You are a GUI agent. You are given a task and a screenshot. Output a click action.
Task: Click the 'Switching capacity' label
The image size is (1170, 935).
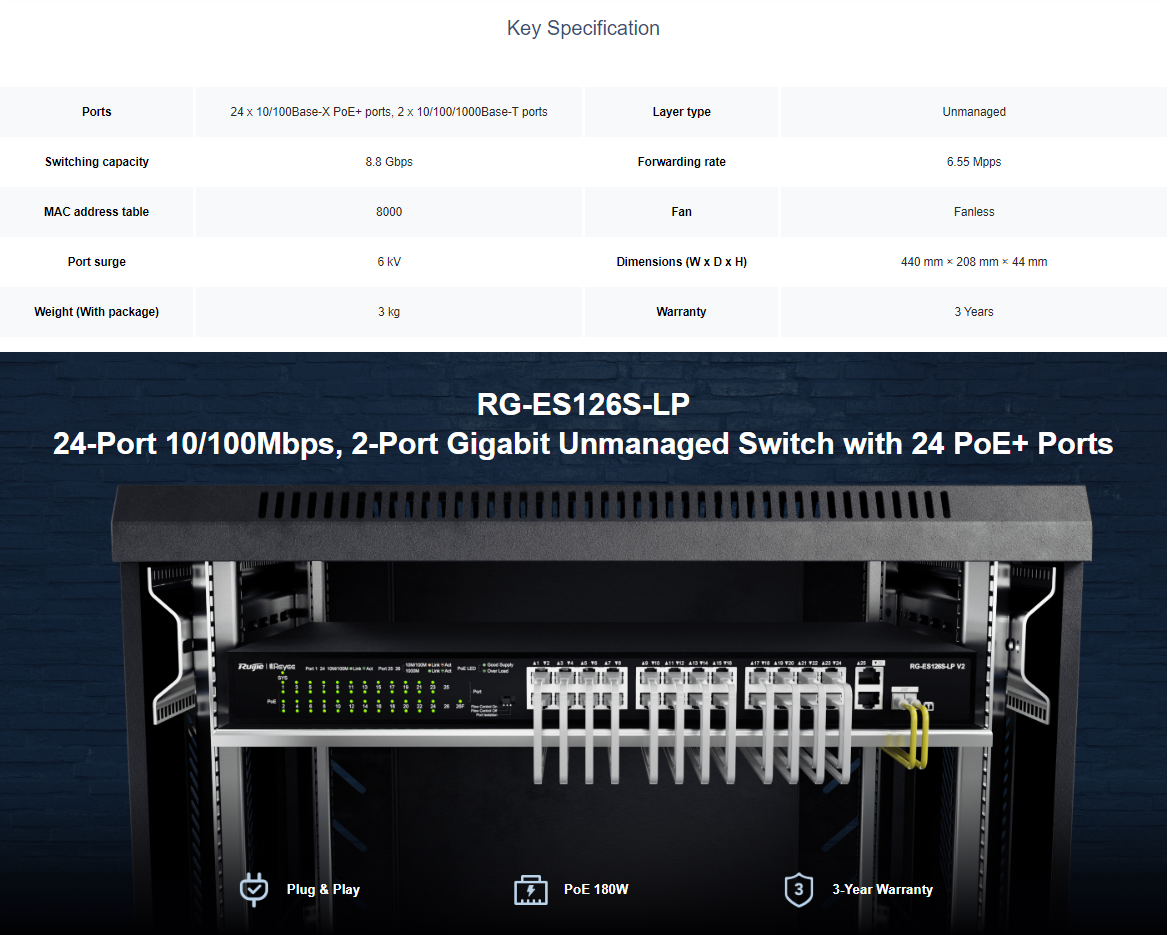(96, 162)
